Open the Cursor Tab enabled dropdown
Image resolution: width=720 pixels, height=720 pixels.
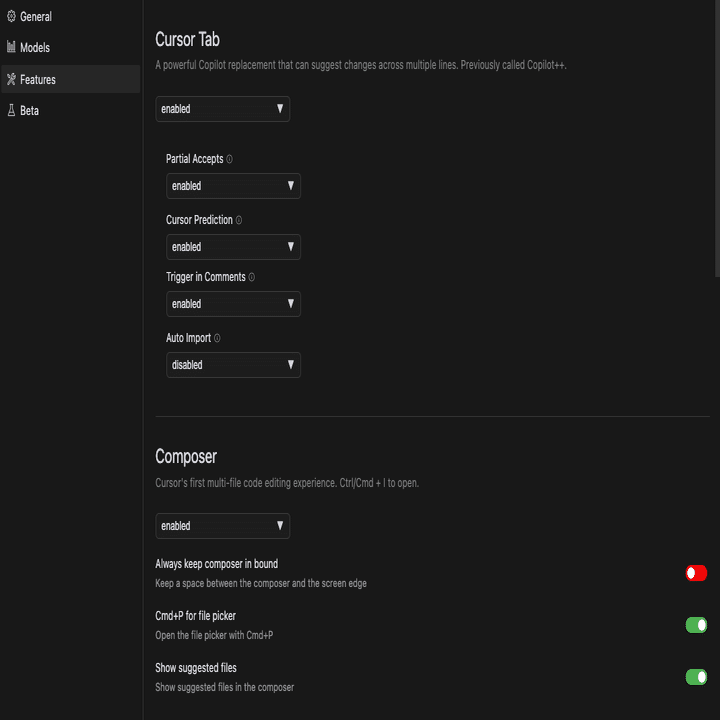pyautogui.click(x=223, y=109)
